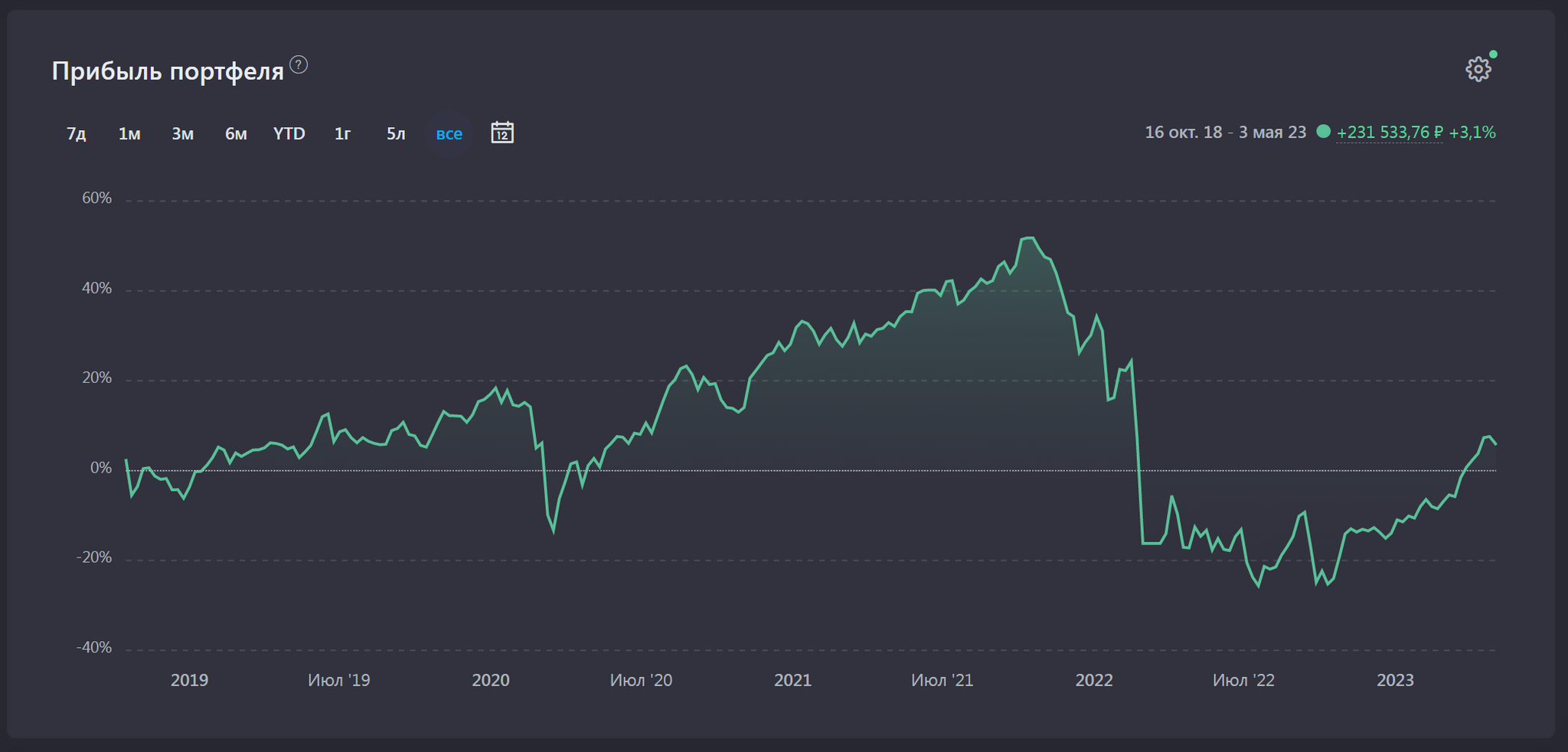
Task: Click the date range 16 окт. 18 - 3 мая 23
Action: tap(1225, 132)
